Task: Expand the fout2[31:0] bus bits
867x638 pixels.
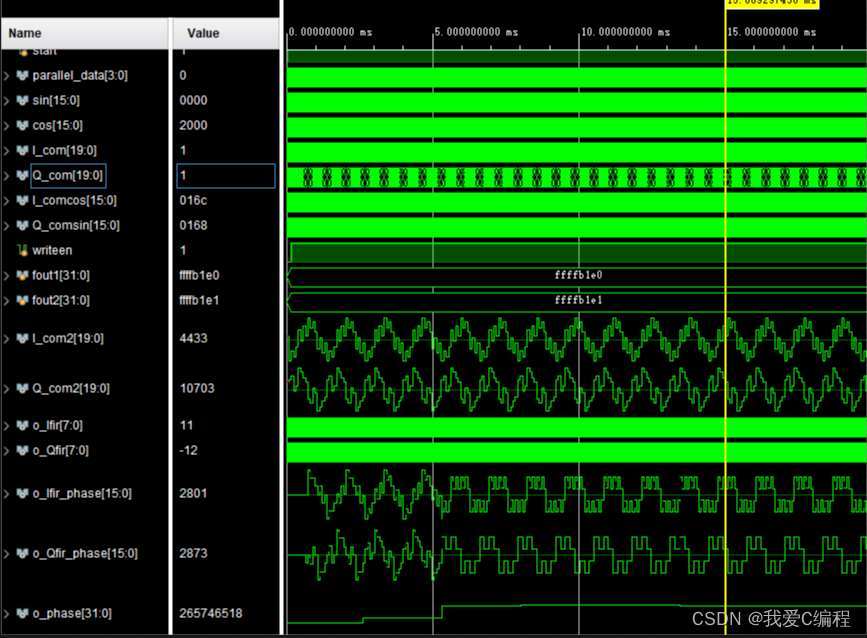Action: (7, 300)
